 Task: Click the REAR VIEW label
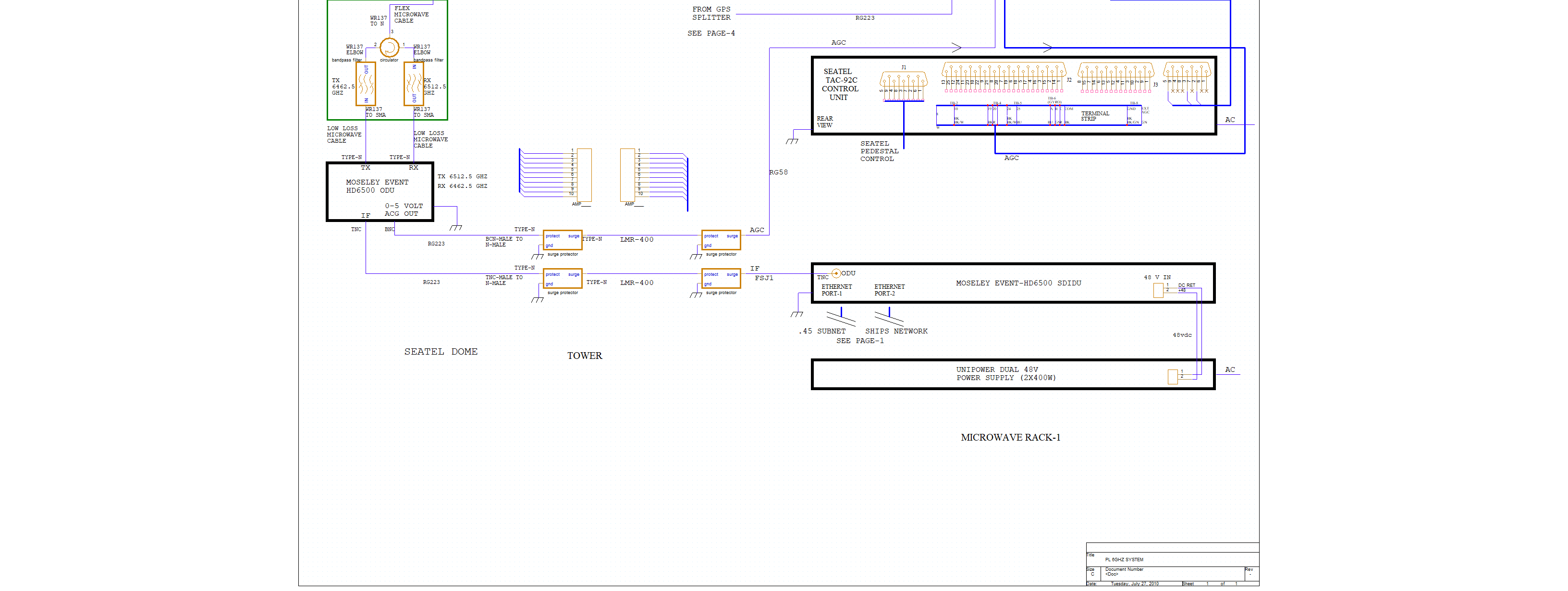coord(825,122)
